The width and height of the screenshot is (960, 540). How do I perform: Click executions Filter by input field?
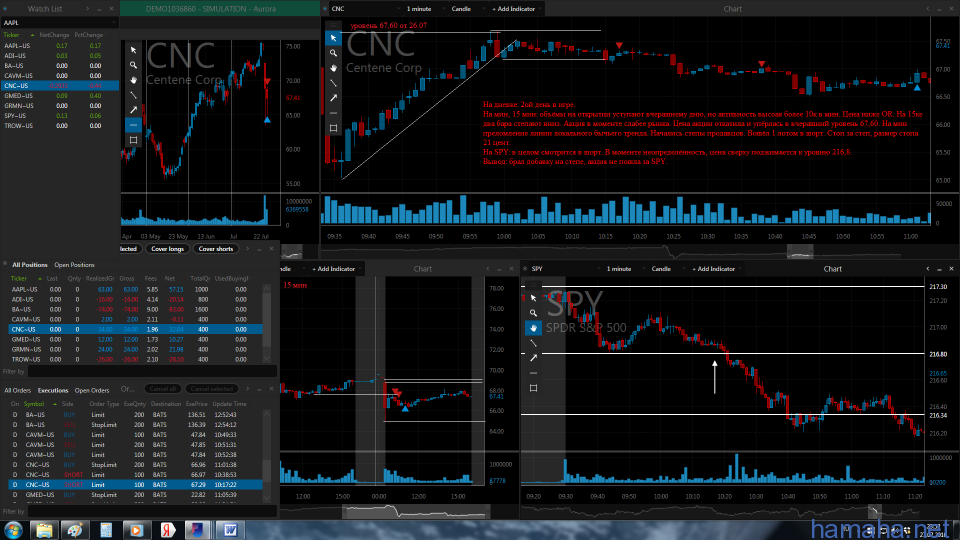tap(152, 511)
